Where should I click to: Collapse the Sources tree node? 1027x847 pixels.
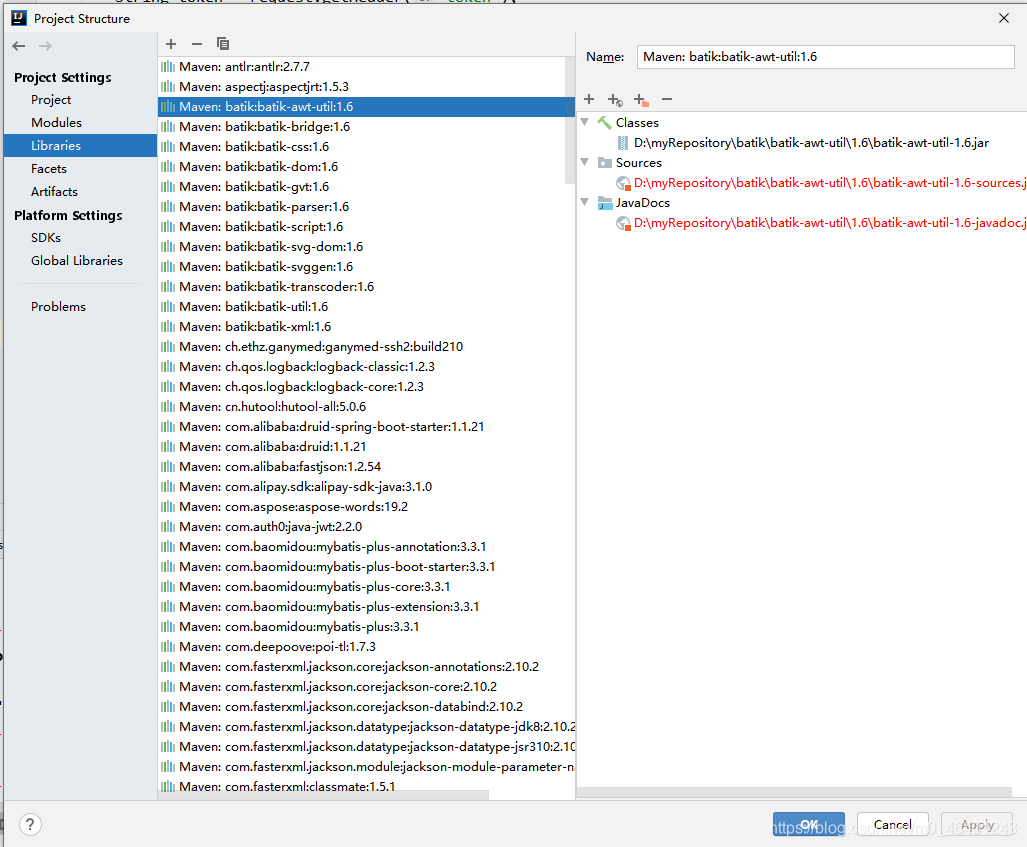(x=585, y=162)
